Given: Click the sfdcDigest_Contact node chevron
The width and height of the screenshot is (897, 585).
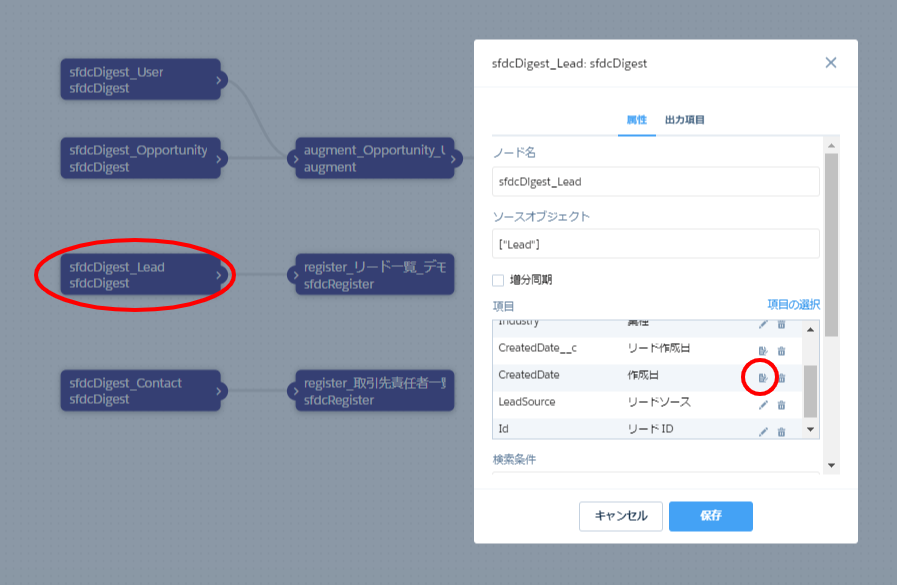Looking at the screenshot, I should (x=220, y=391).
